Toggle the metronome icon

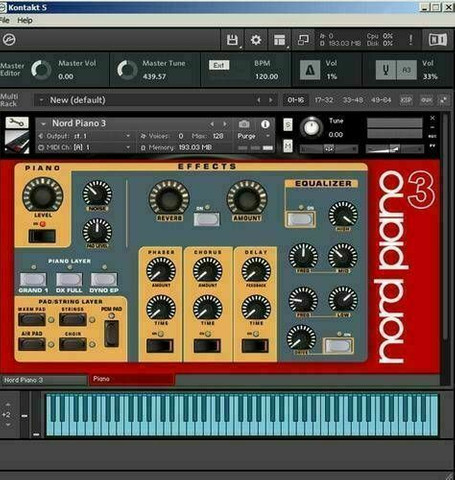(310, 70)
